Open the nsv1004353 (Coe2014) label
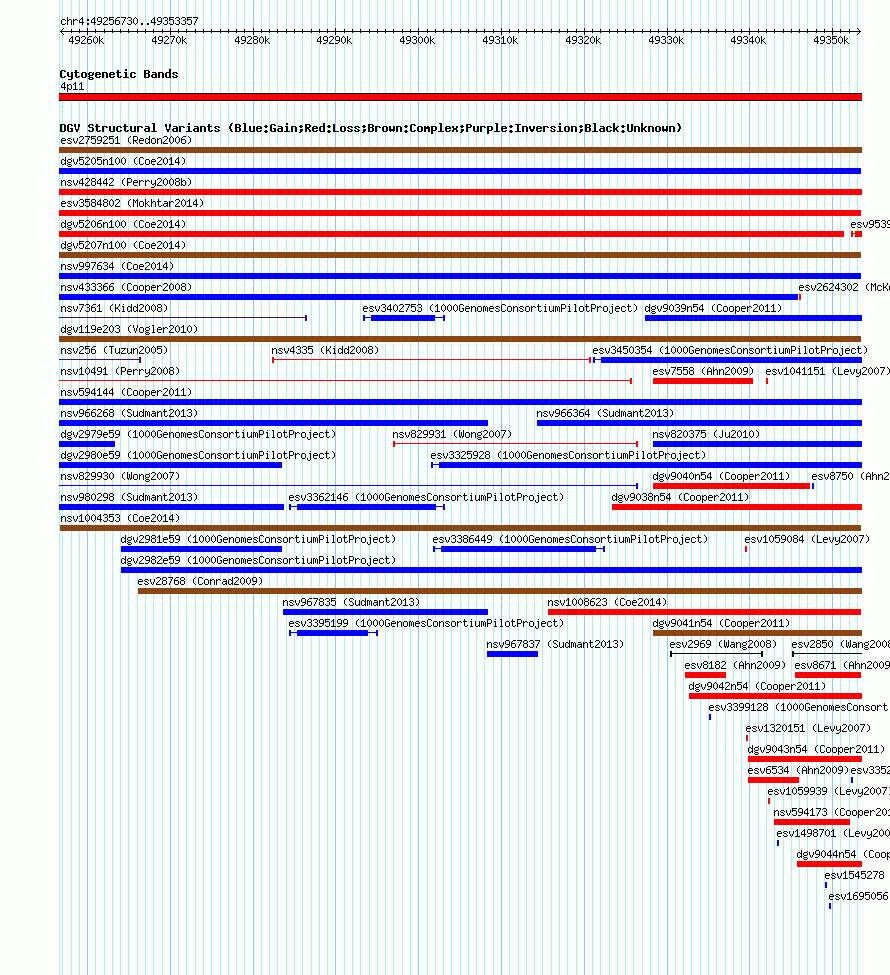The image size is (890, 975). [x=120, y=519]
